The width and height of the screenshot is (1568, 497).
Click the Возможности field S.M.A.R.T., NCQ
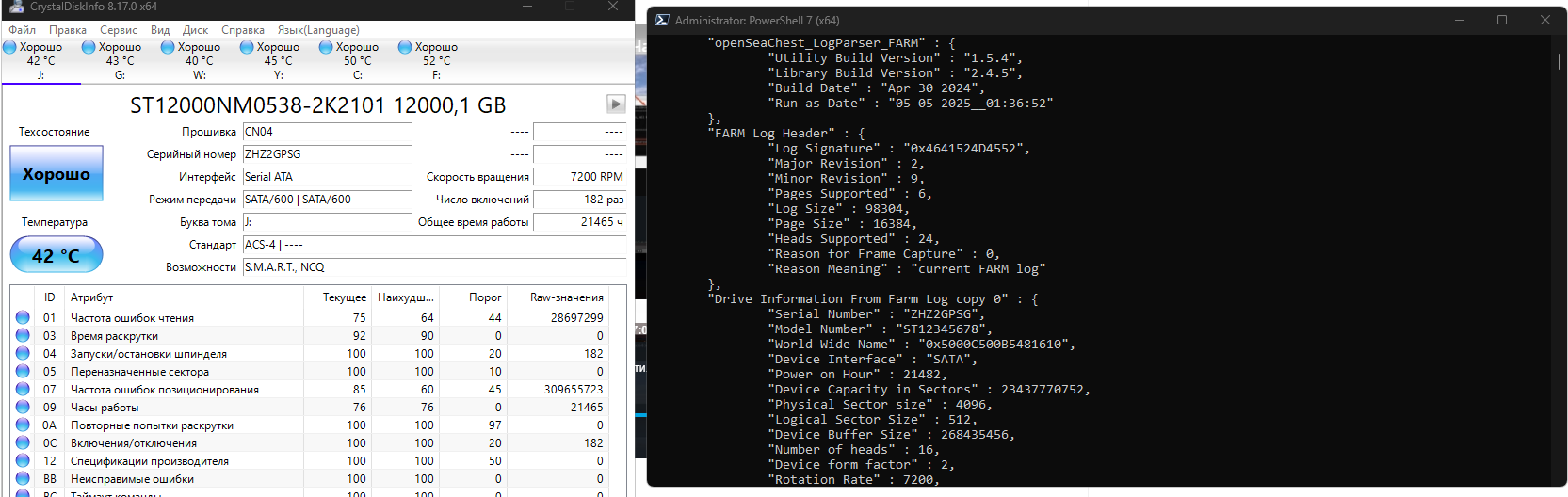[434, 267]
